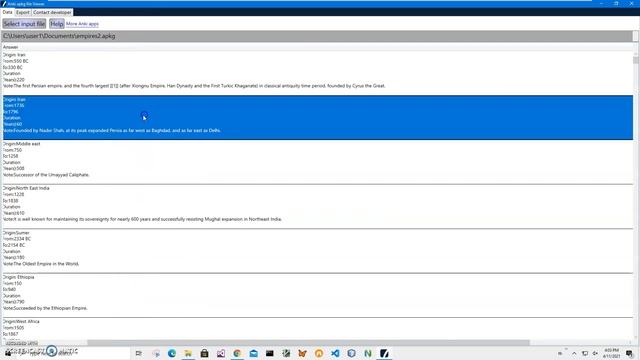Select the North East India card
The image size is (640, 360).
(x=318, y=207)
